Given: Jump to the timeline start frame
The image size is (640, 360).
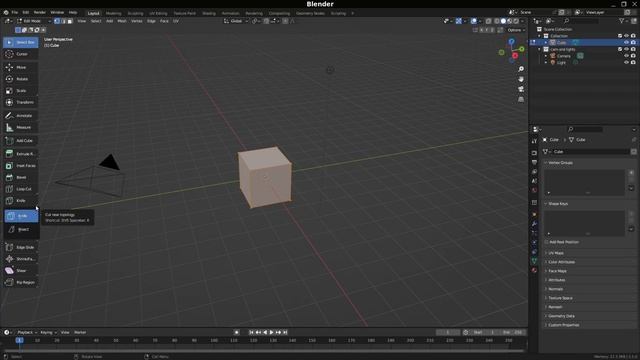Looking at the screenshot, I should point(251,333).
